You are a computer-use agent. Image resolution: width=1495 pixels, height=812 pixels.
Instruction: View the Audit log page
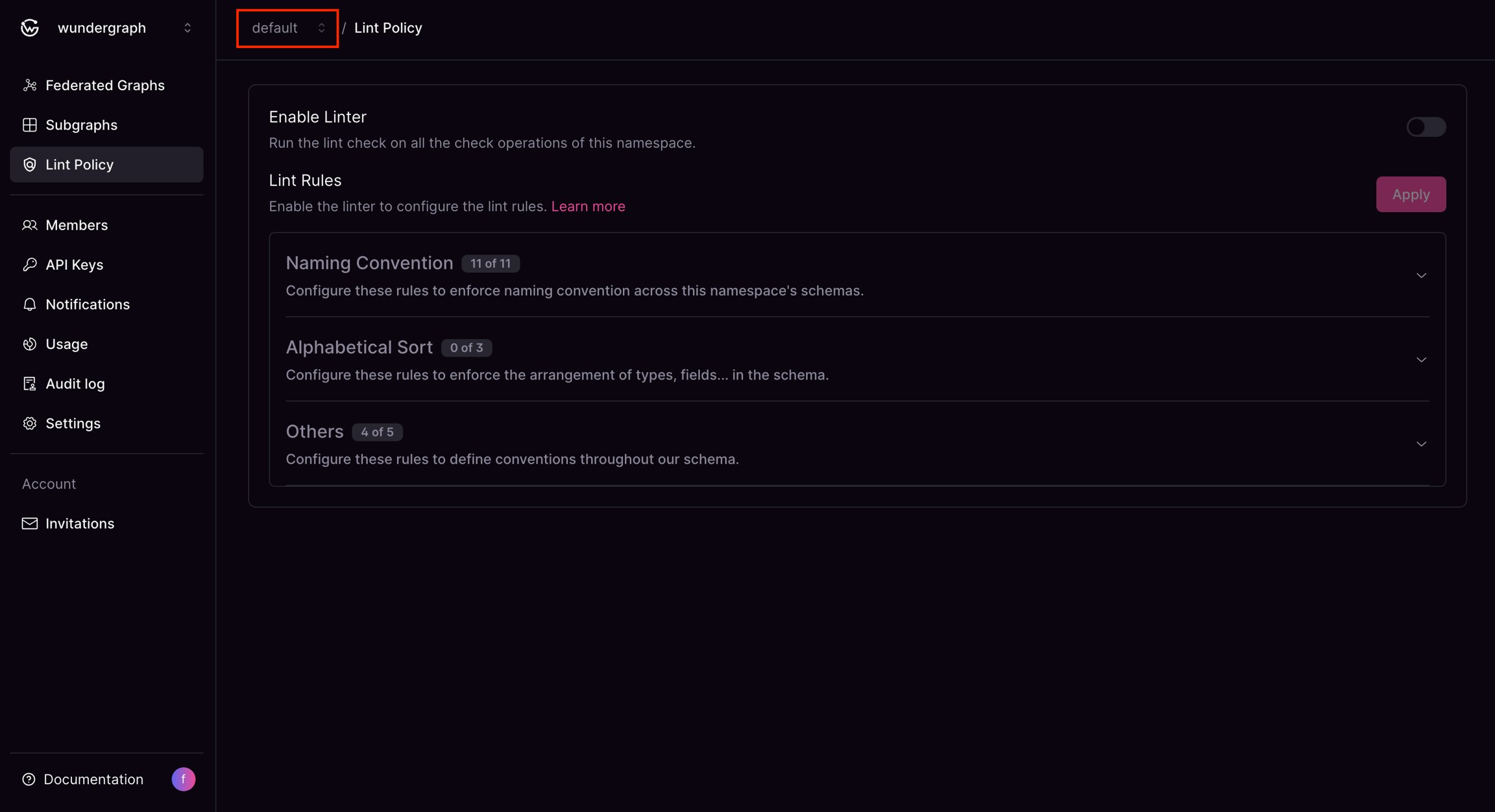click(x=75, y=383)
